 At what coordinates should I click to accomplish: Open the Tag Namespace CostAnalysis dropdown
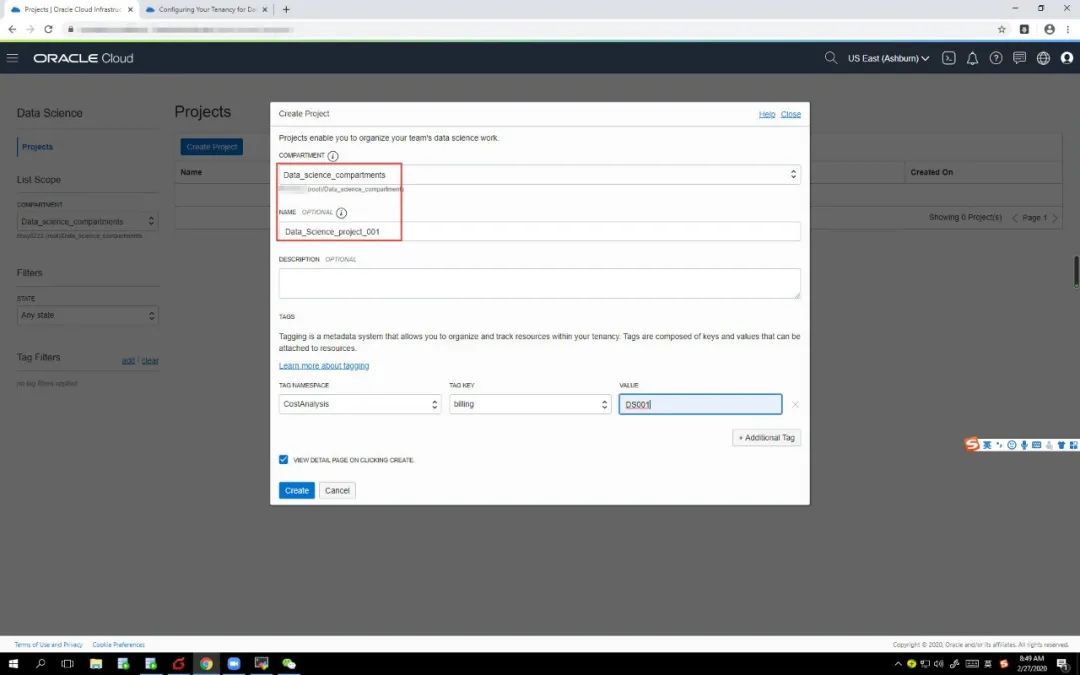click(360, 404)
